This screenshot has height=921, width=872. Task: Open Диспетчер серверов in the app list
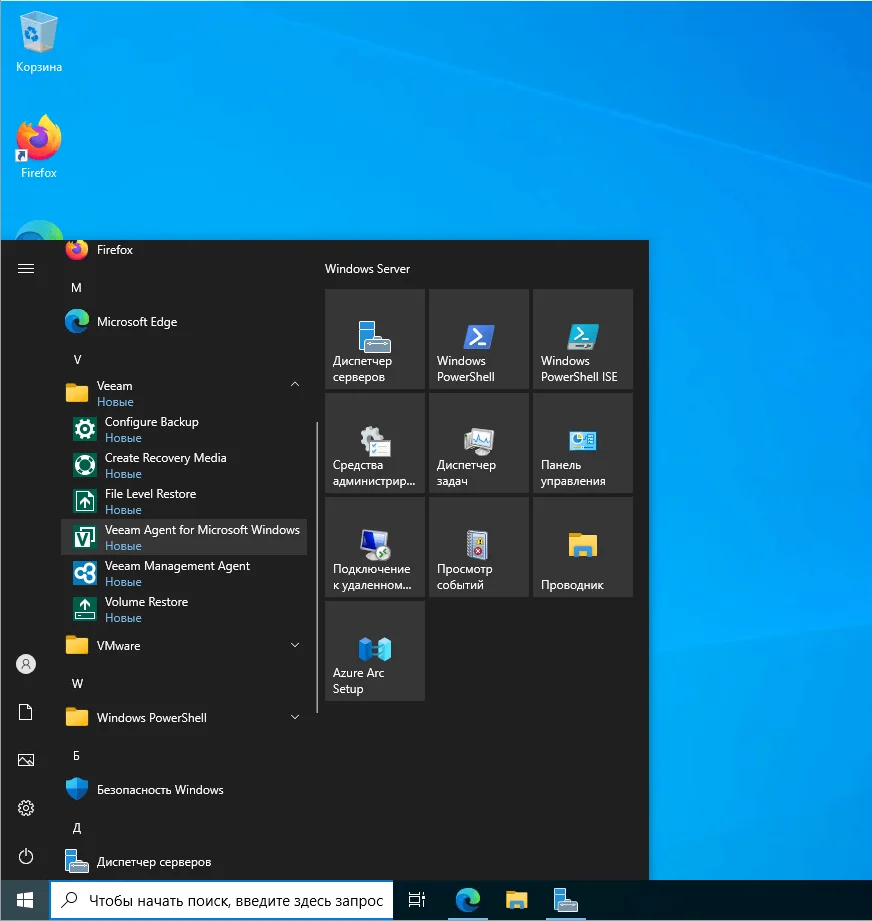184,862
